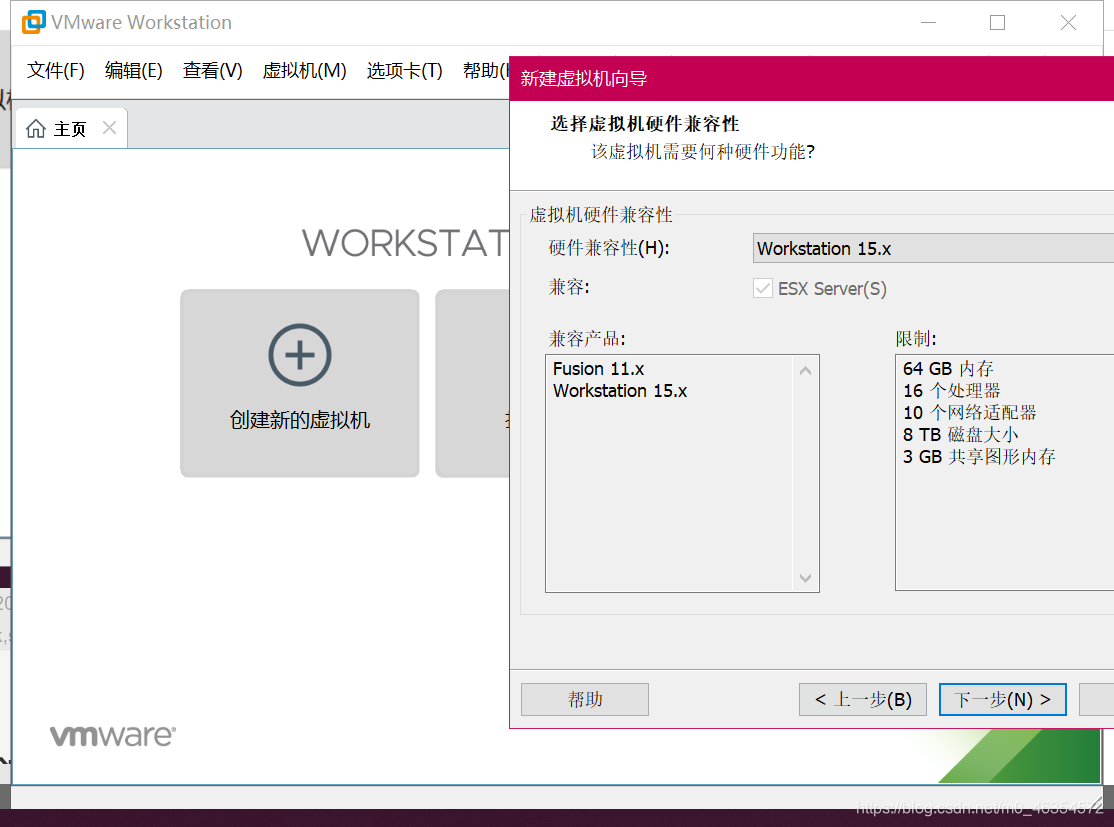This screenshot has height=827, width=1114.
Task: Switch to the 主页 tab
Action: tap(70, 129)
